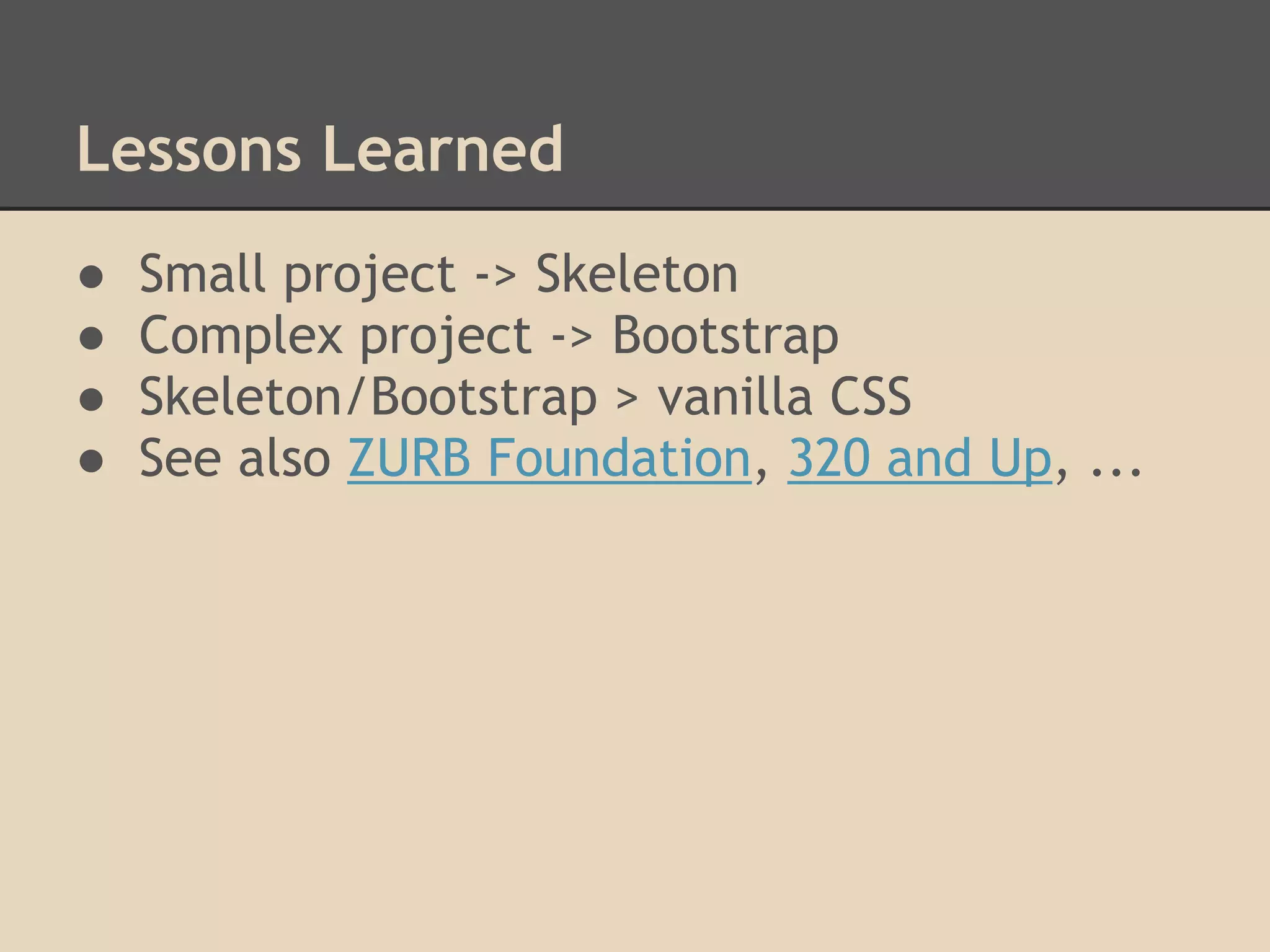Click the bullet dot before See also
This screenshot has width=1270, height=952.
click(x=91, y=462)
